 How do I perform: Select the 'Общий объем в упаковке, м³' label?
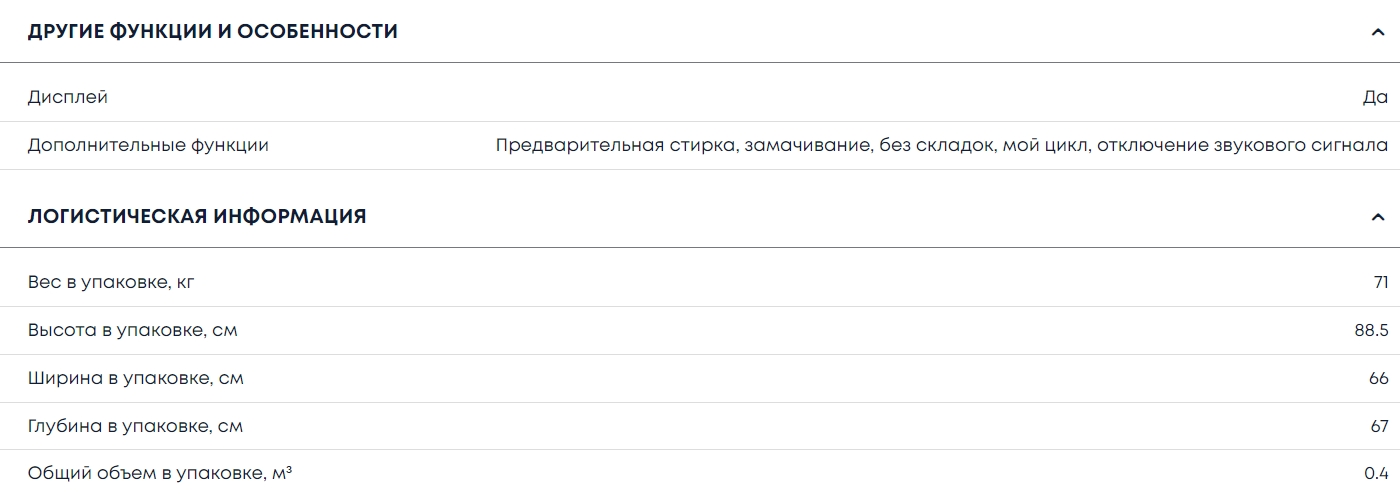pyautogui.click(x=160, y=474)
